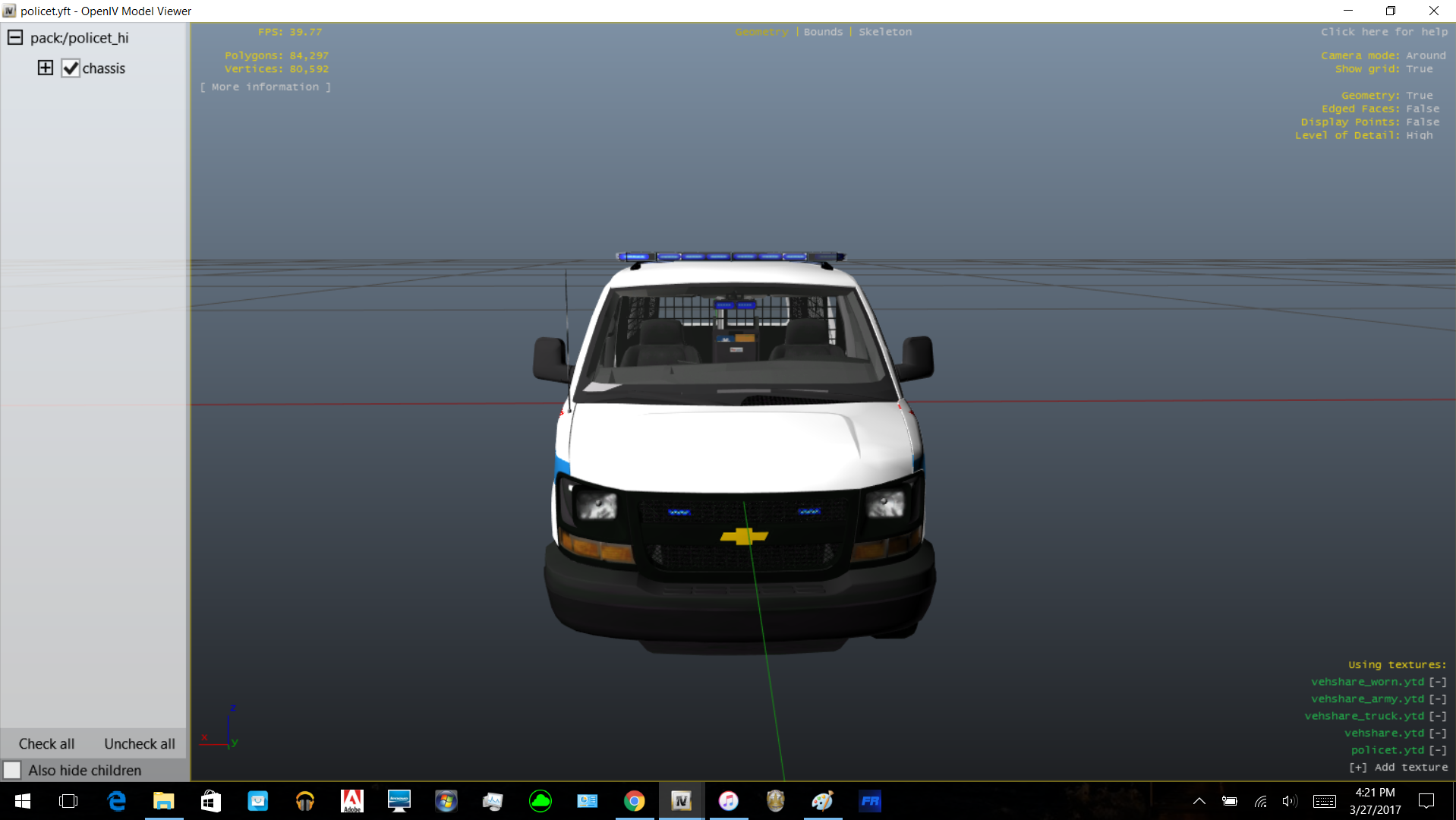
Task: Launch Microsoft Edge from the taskbar
Action: 116,801
